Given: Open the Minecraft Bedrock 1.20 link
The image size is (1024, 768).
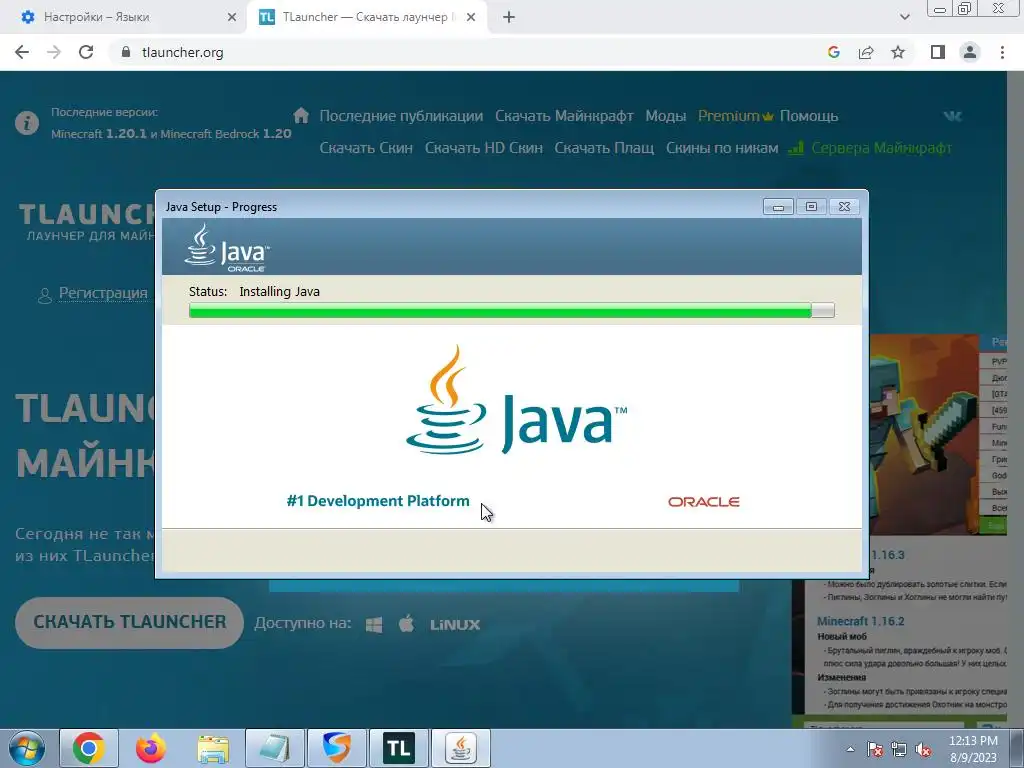Looking at the screenshot, I should (x=225, y=134).
